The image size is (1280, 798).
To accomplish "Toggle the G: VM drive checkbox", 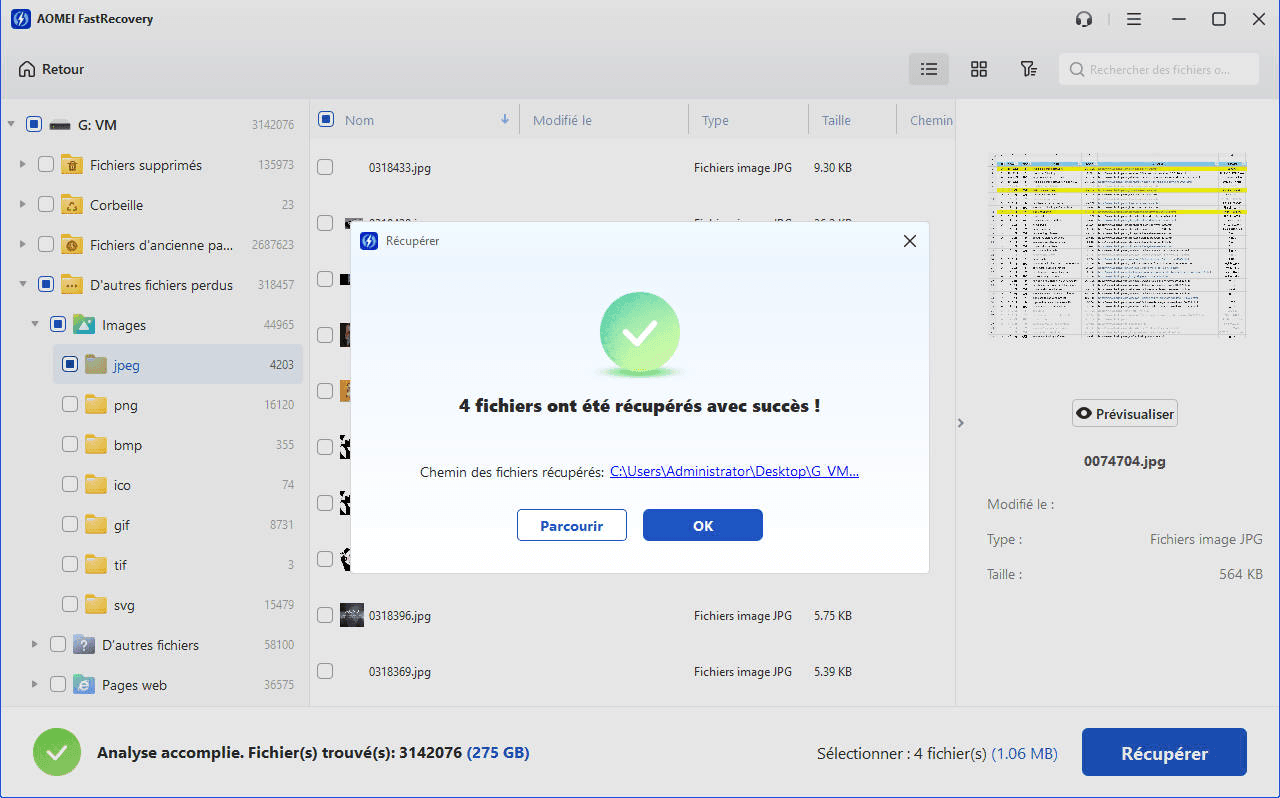I will click(x=33, y=125).
